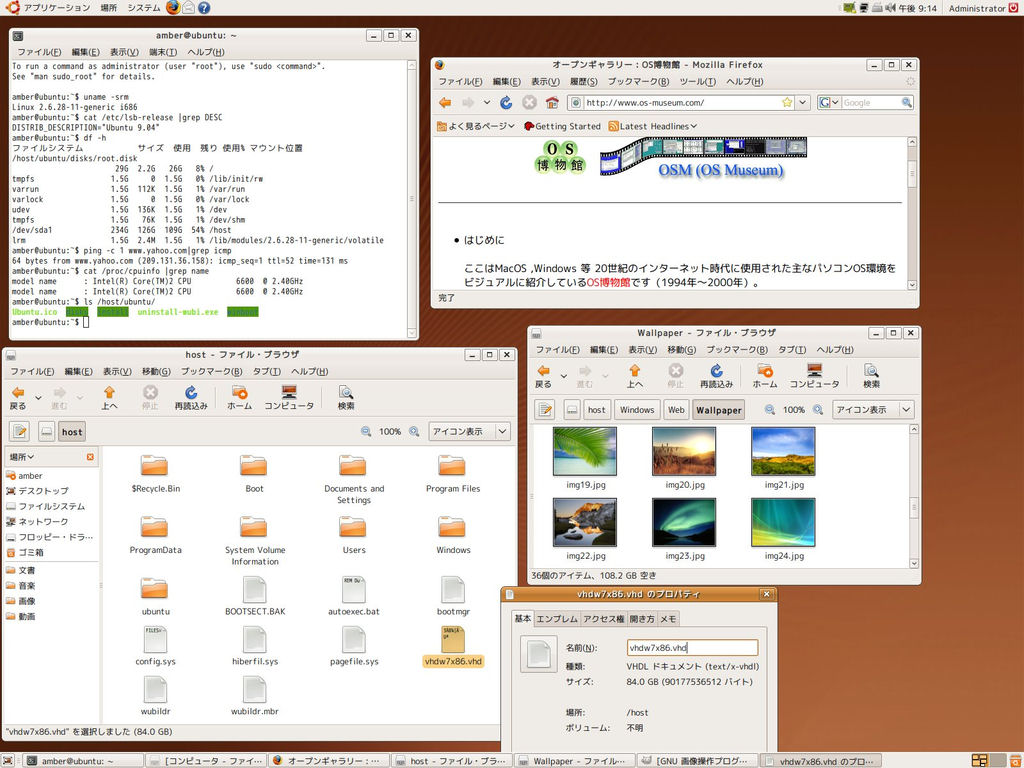Expand the most visited bookmarks folder
The height and width of the screenshot is (768, 1024).
coord(475,127)
